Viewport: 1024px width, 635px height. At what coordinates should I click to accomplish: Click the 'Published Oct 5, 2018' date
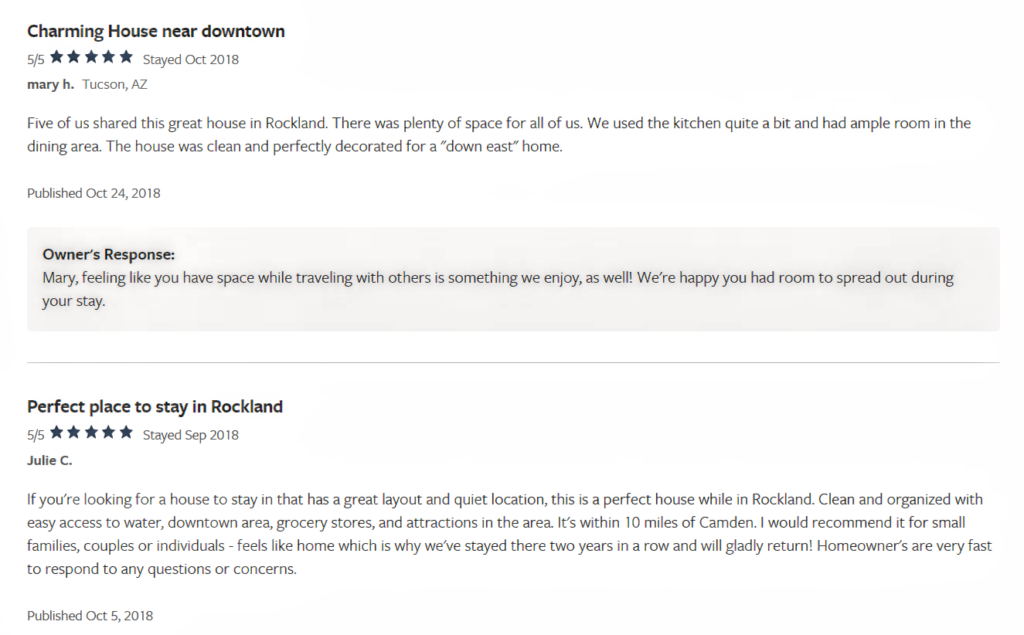[x=90, y=616]
